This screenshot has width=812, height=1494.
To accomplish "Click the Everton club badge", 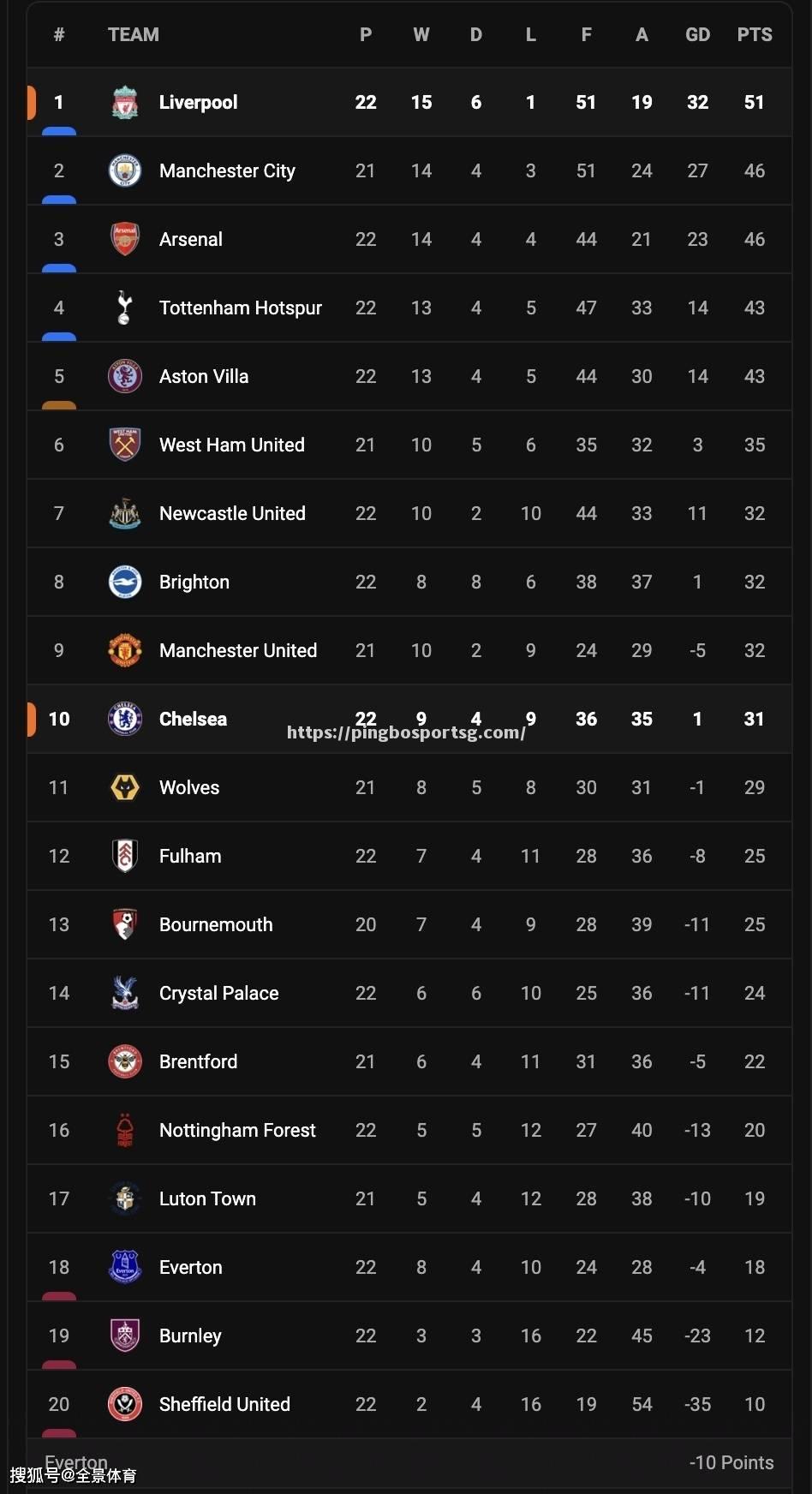I will click(x=125, y=1267).
